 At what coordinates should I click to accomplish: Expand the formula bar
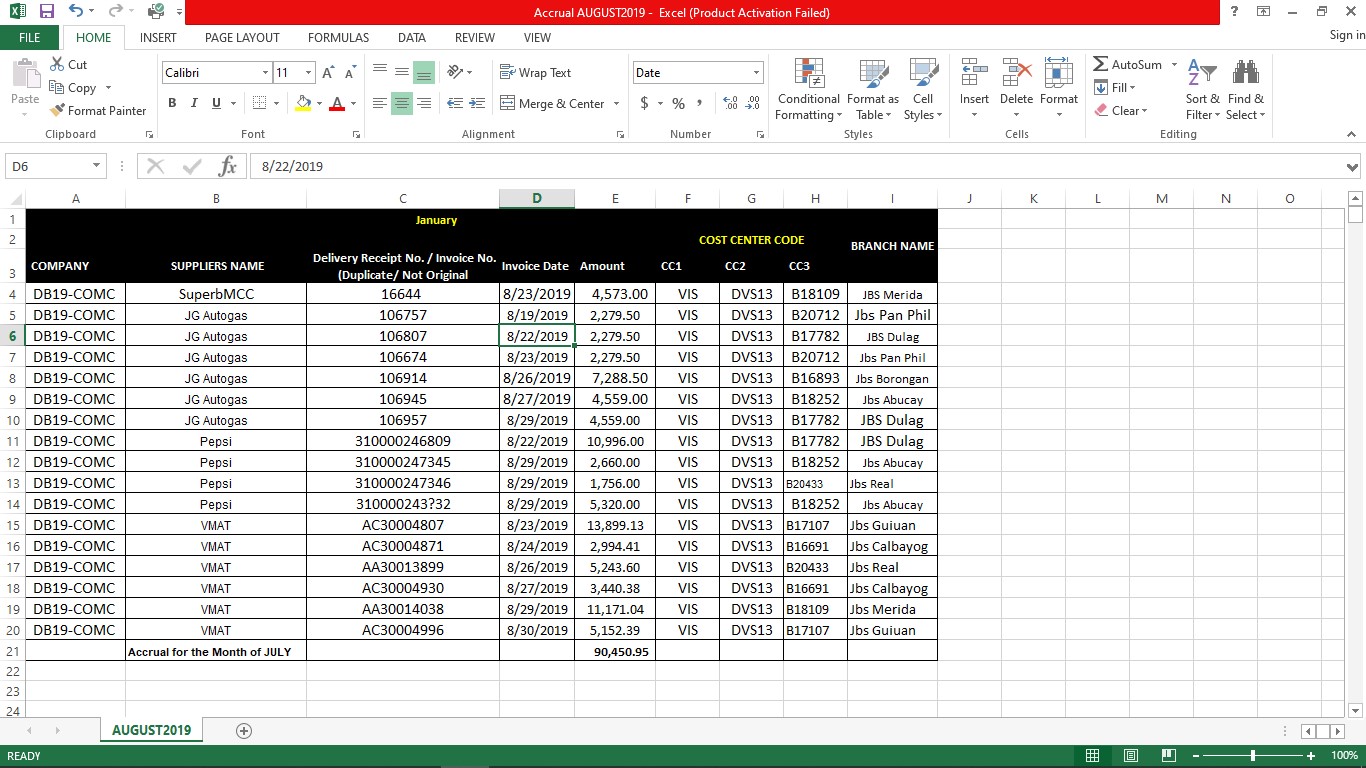[1352, 167]
